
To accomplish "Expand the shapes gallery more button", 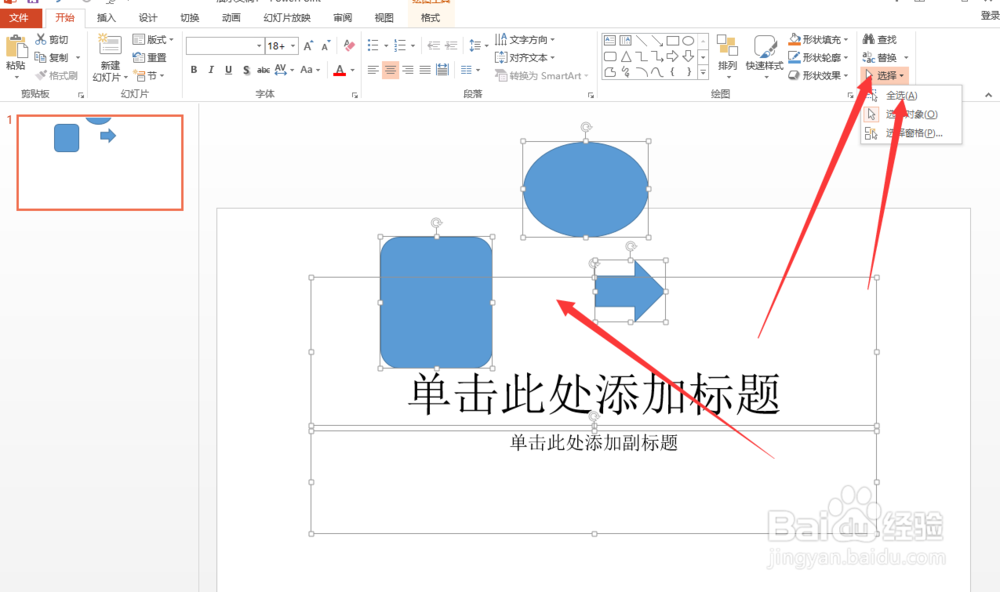I will 703,73.
